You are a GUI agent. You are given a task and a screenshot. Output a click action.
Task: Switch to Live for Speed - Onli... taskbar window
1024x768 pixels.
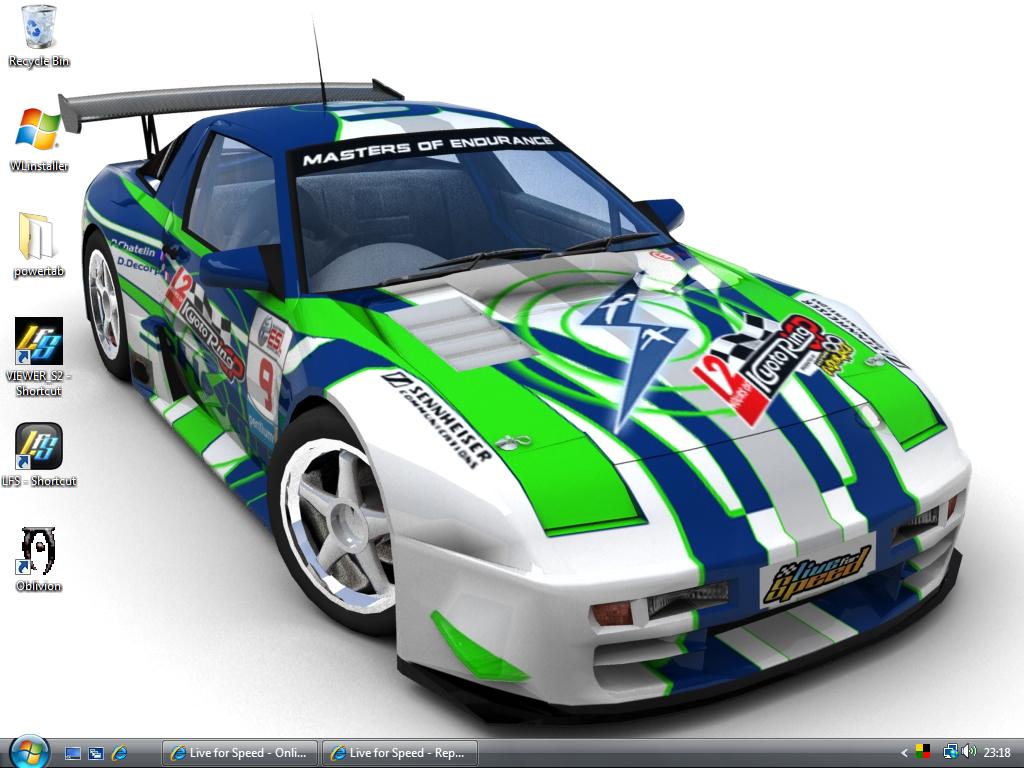239,753
